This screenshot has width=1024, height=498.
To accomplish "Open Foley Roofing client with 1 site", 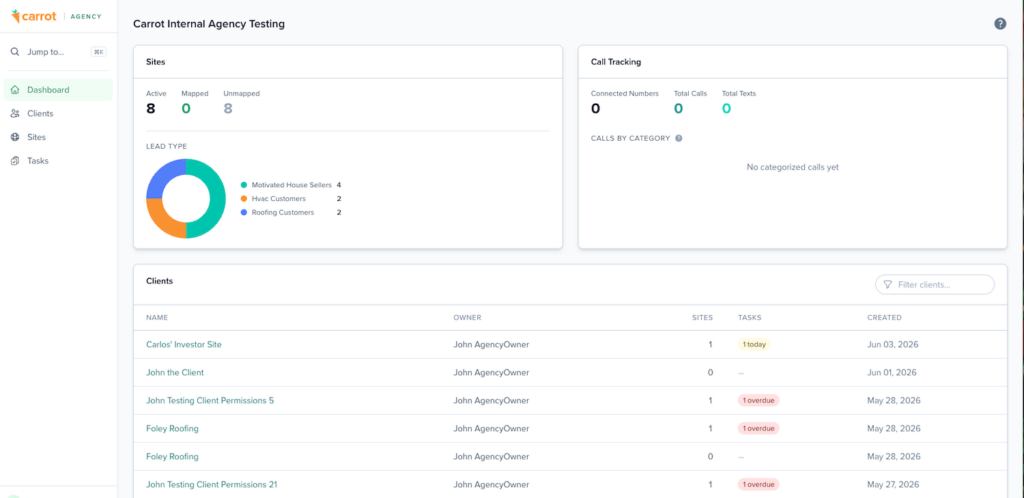I will [x=172, y=429].
